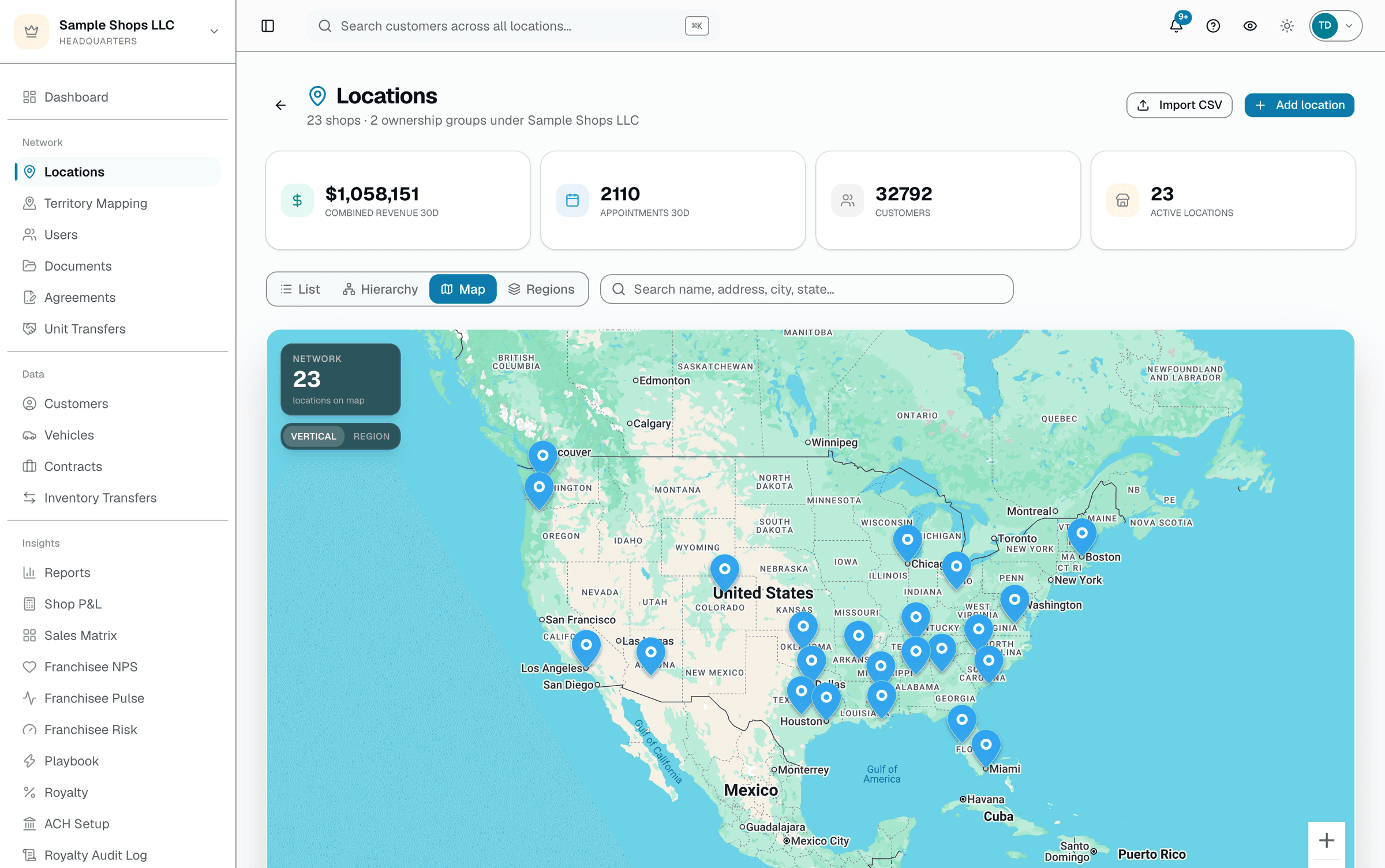The image size is (1385, 868).
Task: Open the TD user account menu
Action: [1335, 26]
